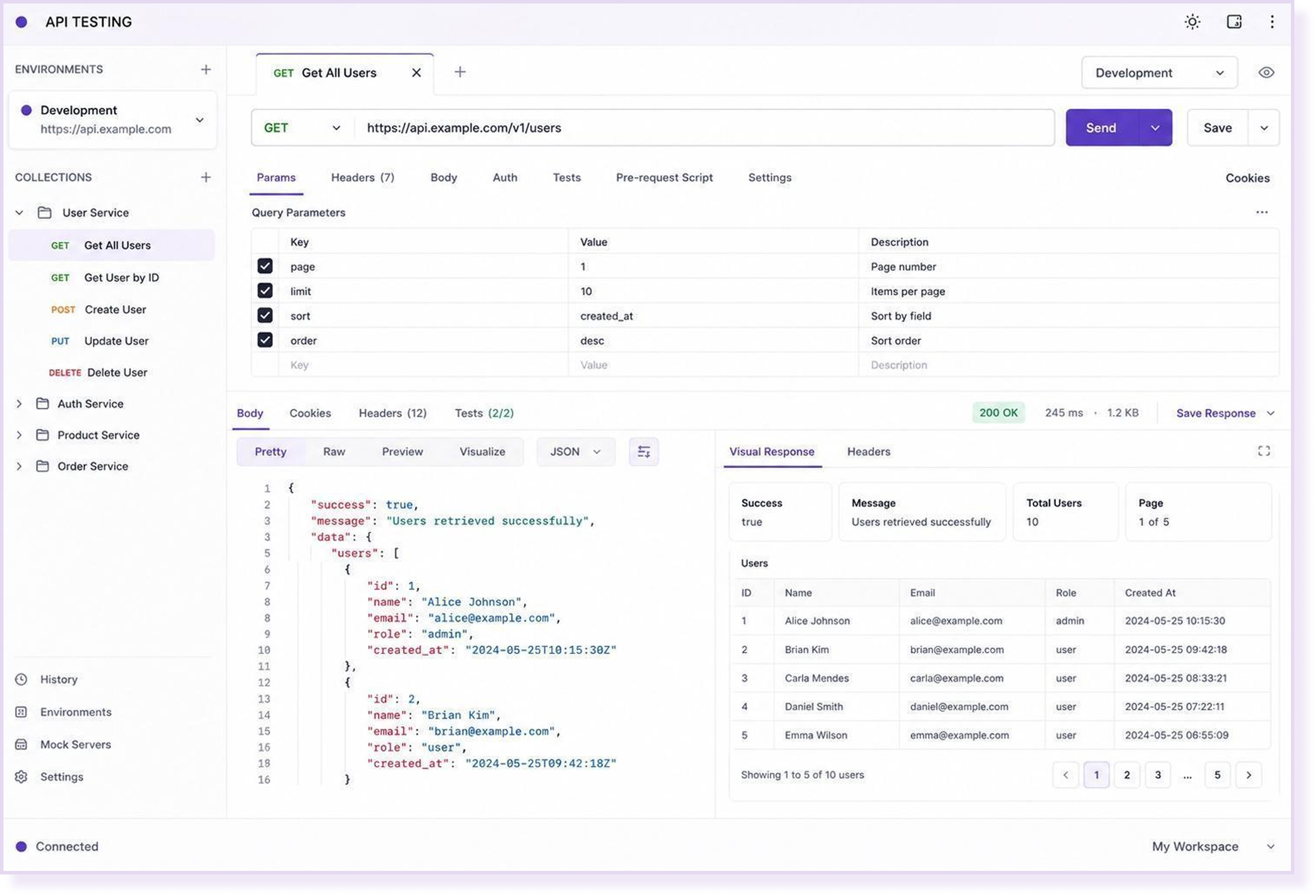1316x896 pixels.
Task: Collapse the User Service collection
Action: tap(19, 213)
